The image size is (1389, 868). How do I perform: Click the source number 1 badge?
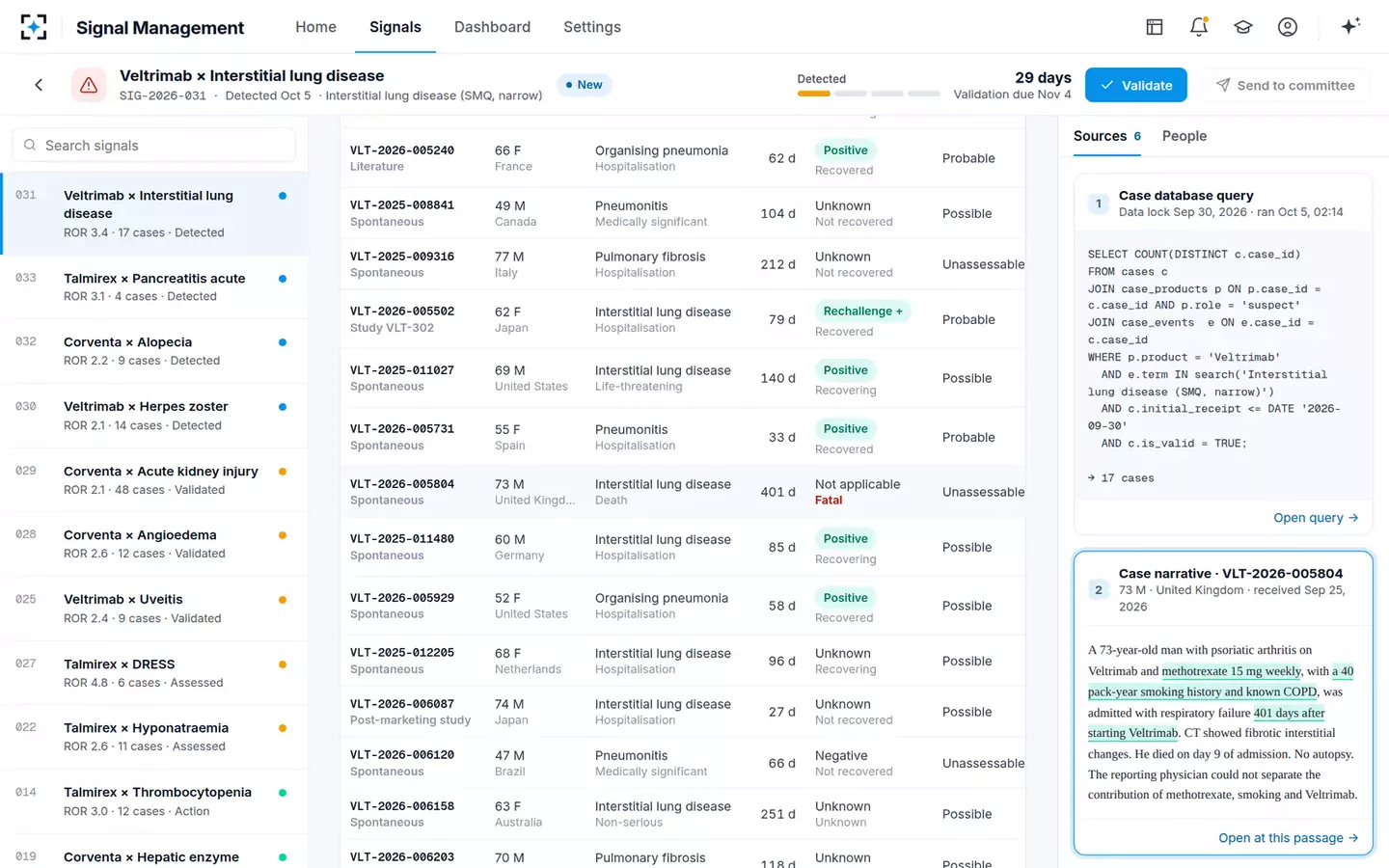coord(1099,203)
